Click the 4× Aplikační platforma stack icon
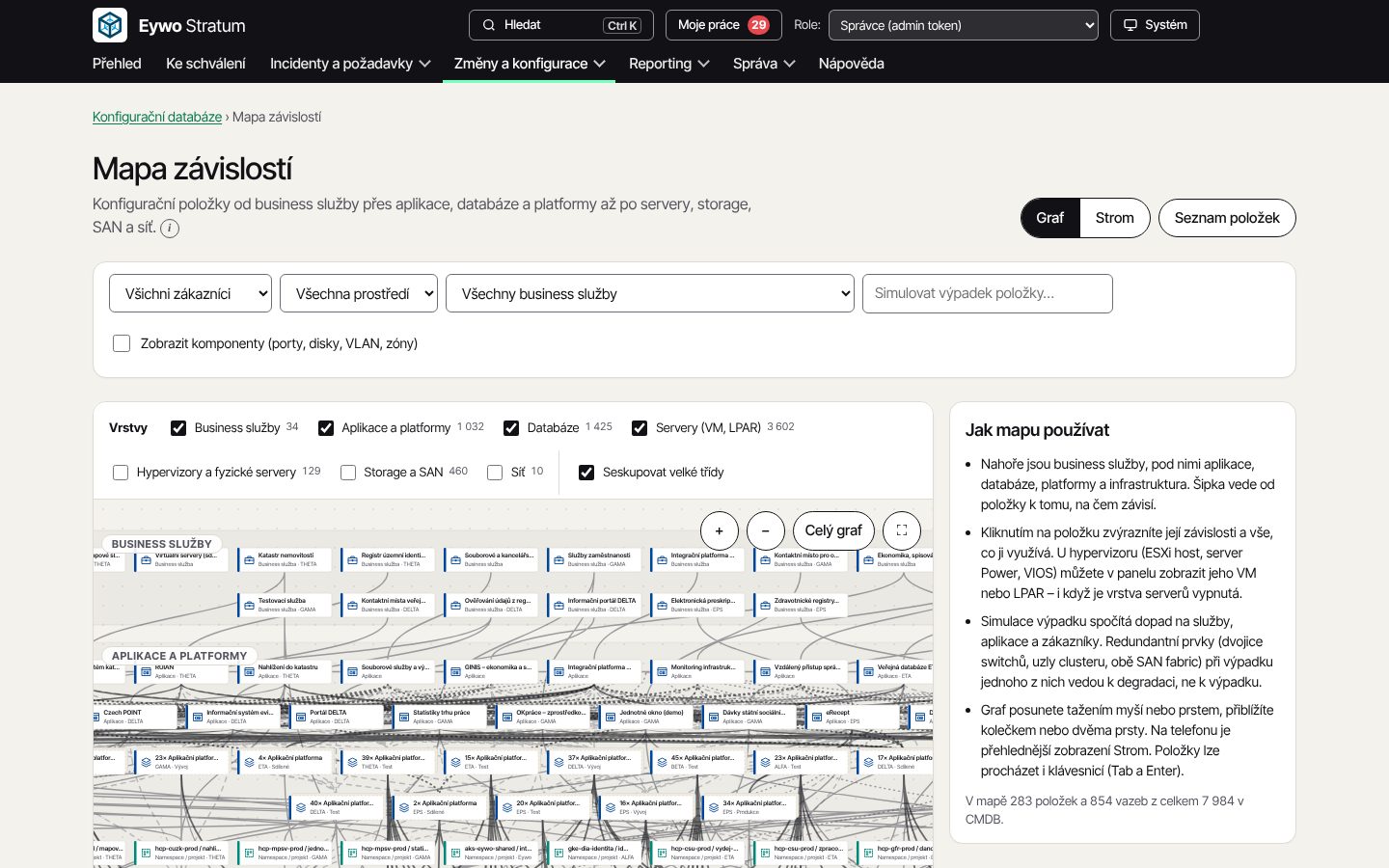 click(x=249, y=762)
